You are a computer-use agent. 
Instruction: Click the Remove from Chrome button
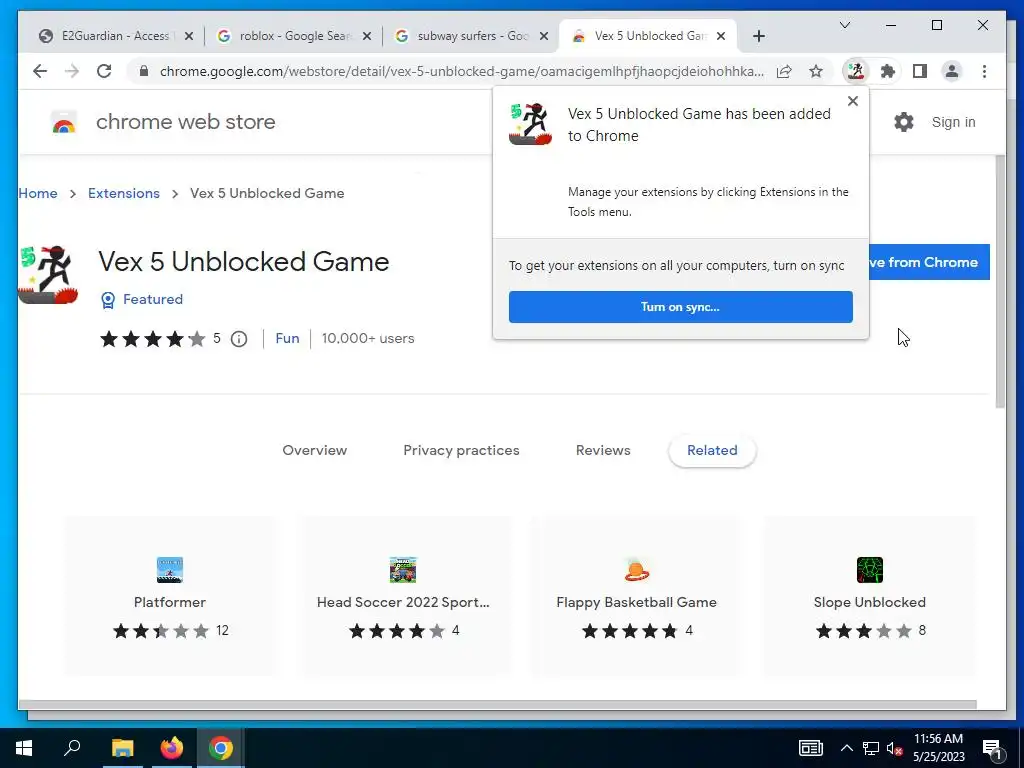point(929,262)
